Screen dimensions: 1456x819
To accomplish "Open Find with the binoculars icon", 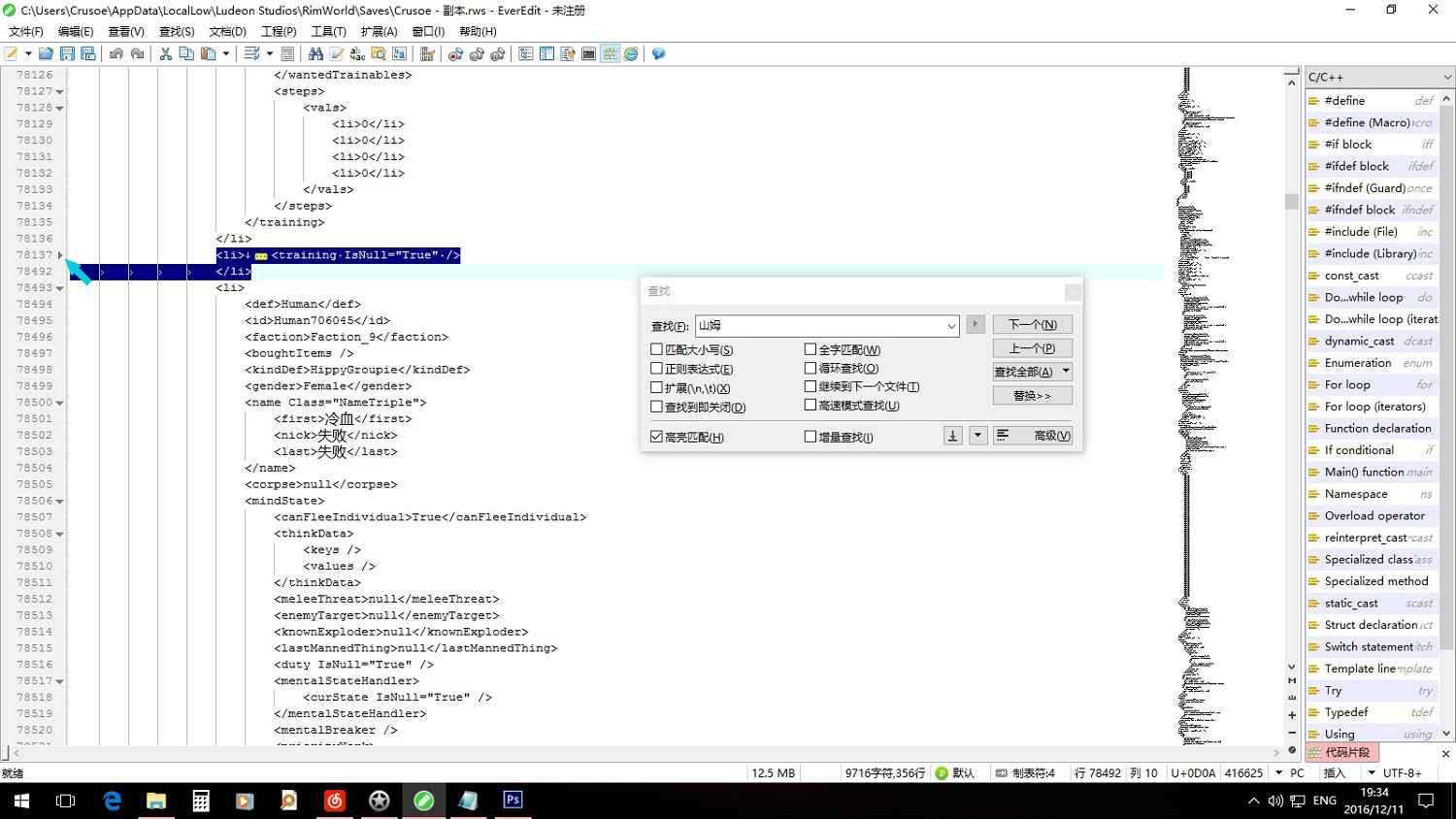I will (x=315, y=54).
